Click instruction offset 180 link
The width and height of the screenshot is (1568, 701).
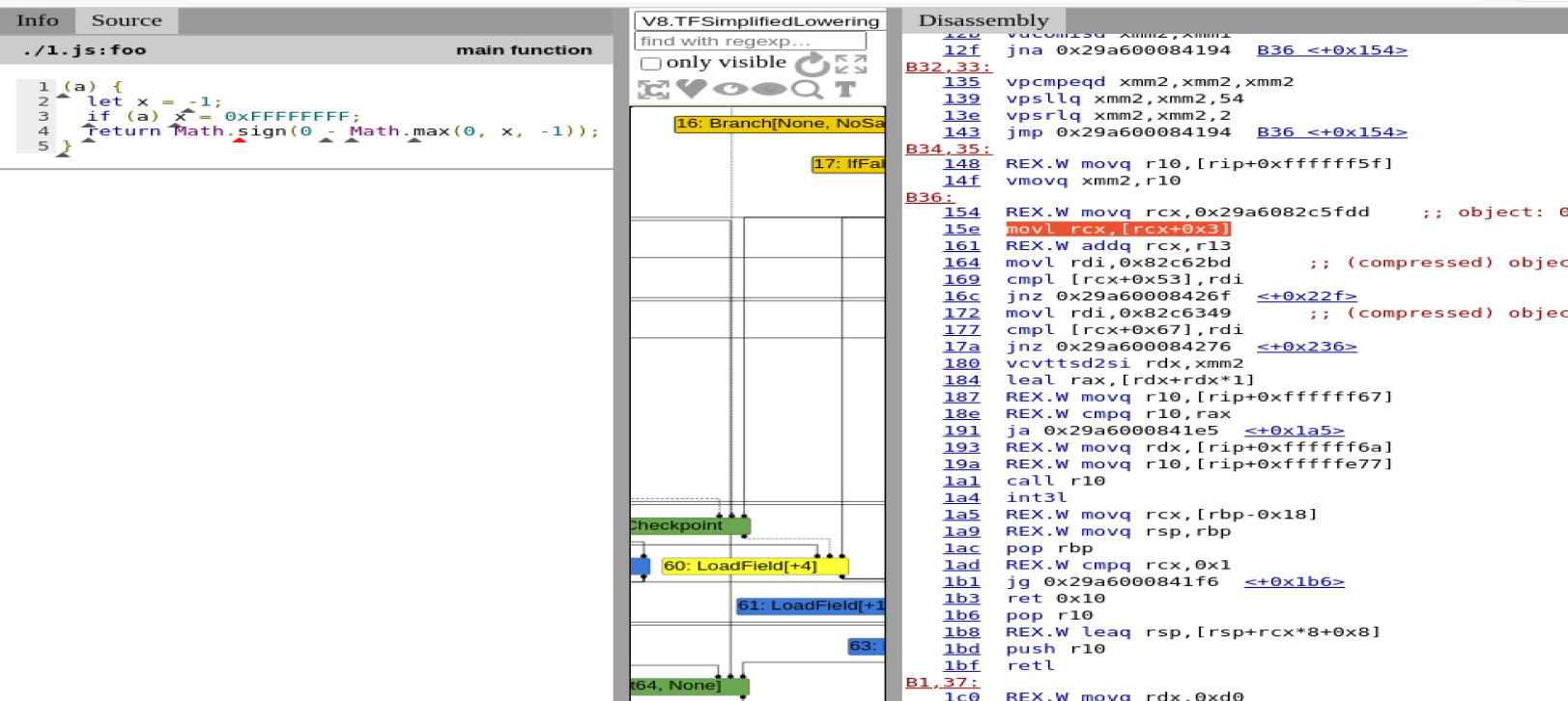pos(961,363)
